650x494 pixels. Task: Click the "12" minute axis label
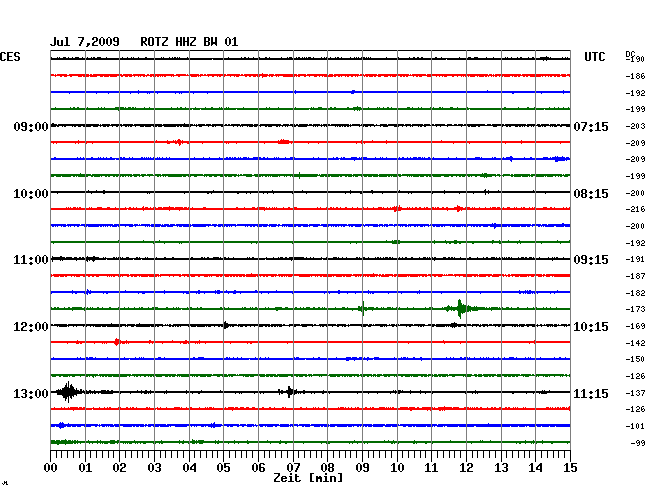(466, 467)
